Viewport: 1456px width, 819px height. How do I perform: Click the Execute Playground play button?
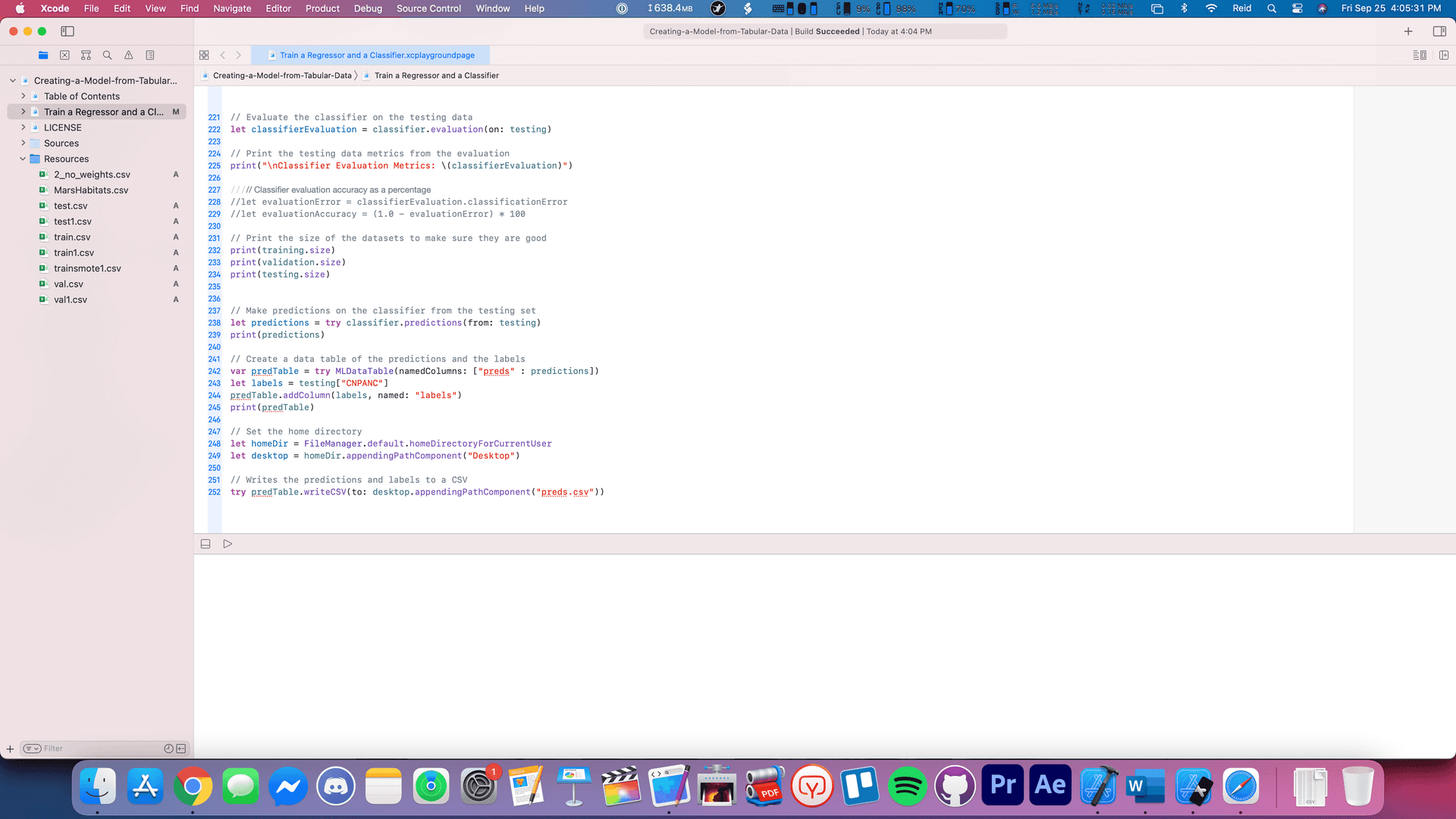click(227, 544)
